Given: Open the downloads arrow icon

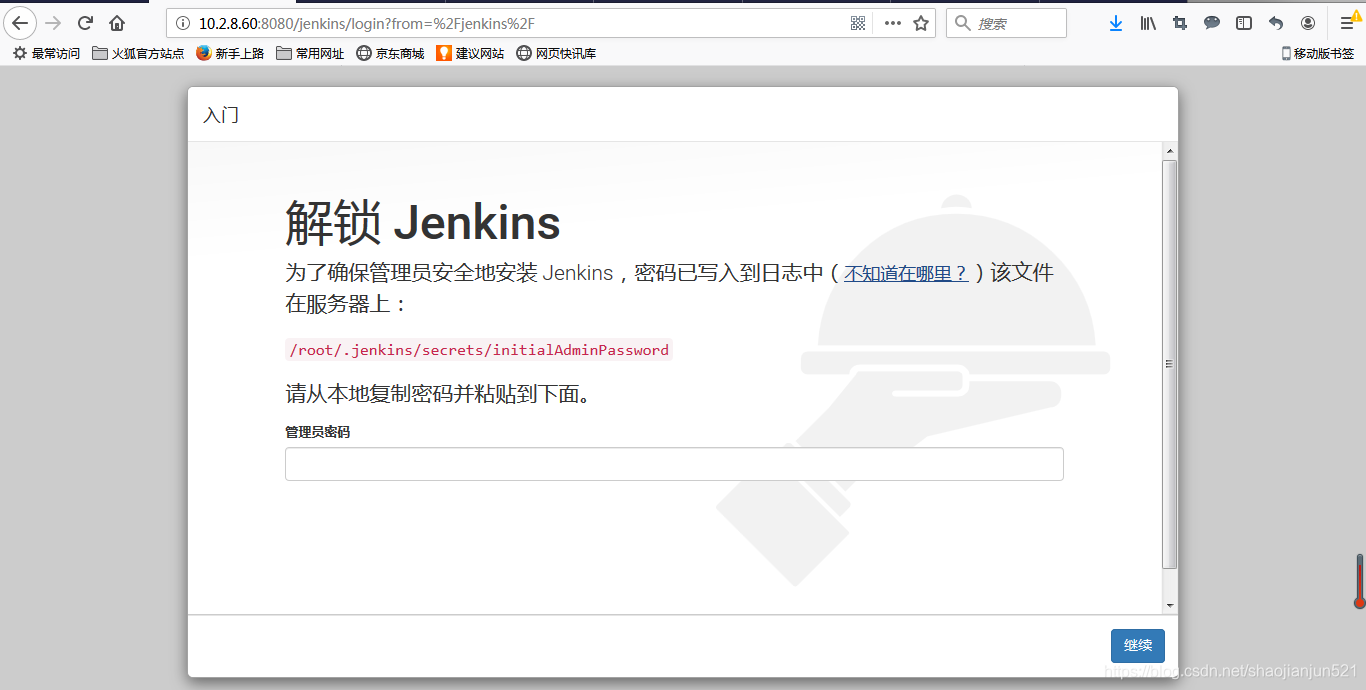Looking at the screenshot, I should (1116, 23).
